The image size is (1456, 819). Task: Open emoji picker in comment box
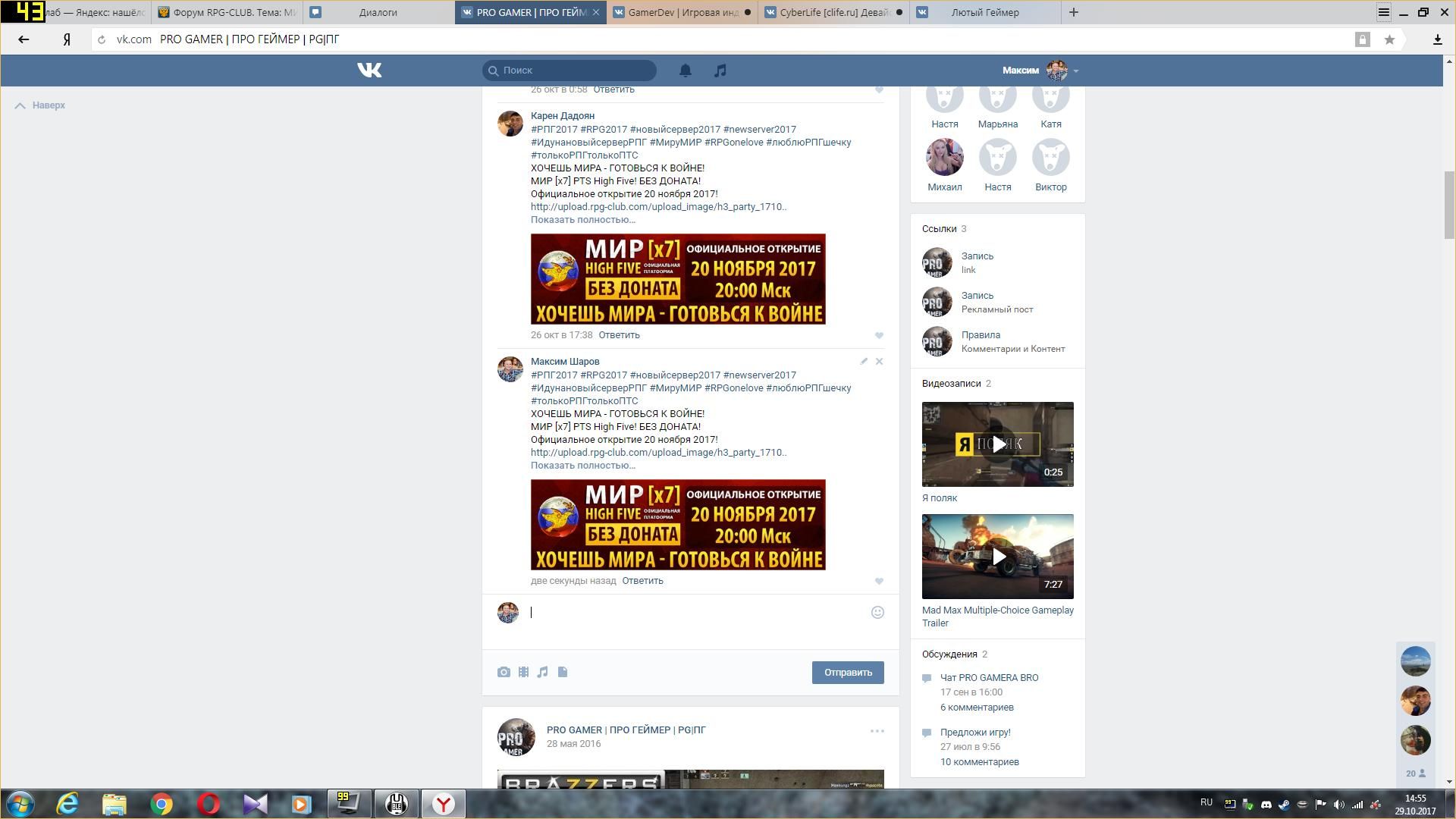(x=877, y=613)
